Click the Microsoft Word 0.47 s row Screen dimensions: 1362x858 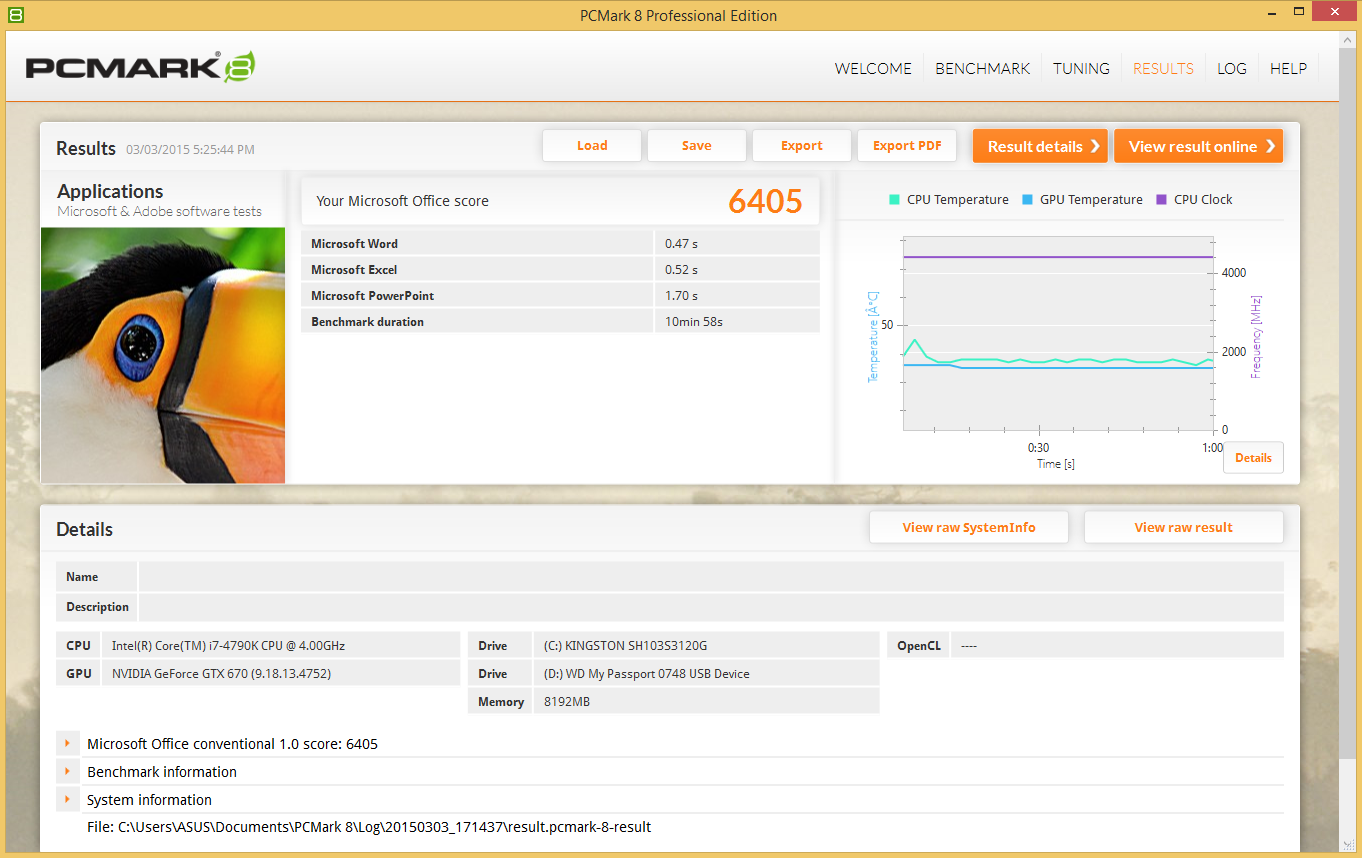pyautogui.click(x=560, y=243)
